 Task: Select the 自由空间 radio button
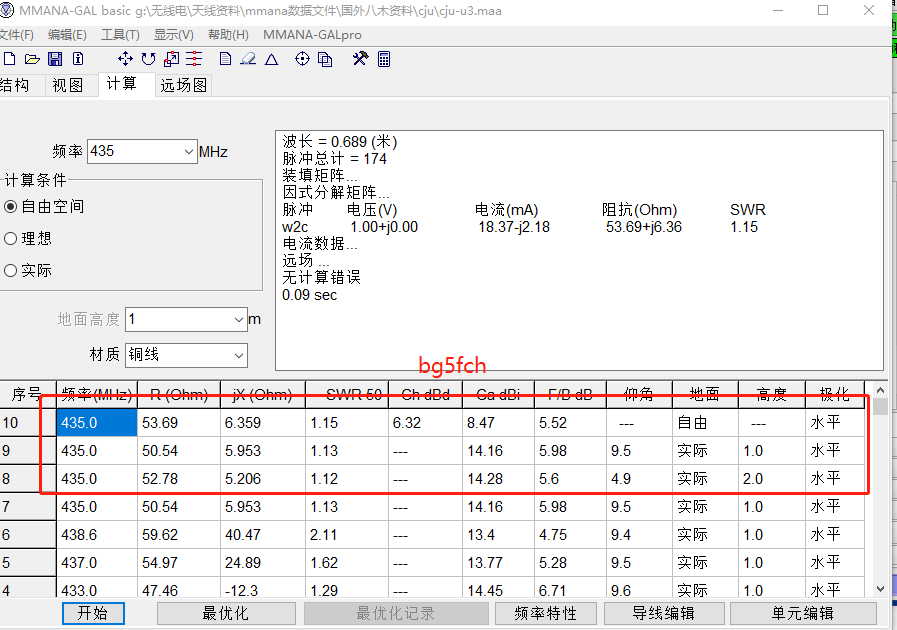tap(12, 207)
